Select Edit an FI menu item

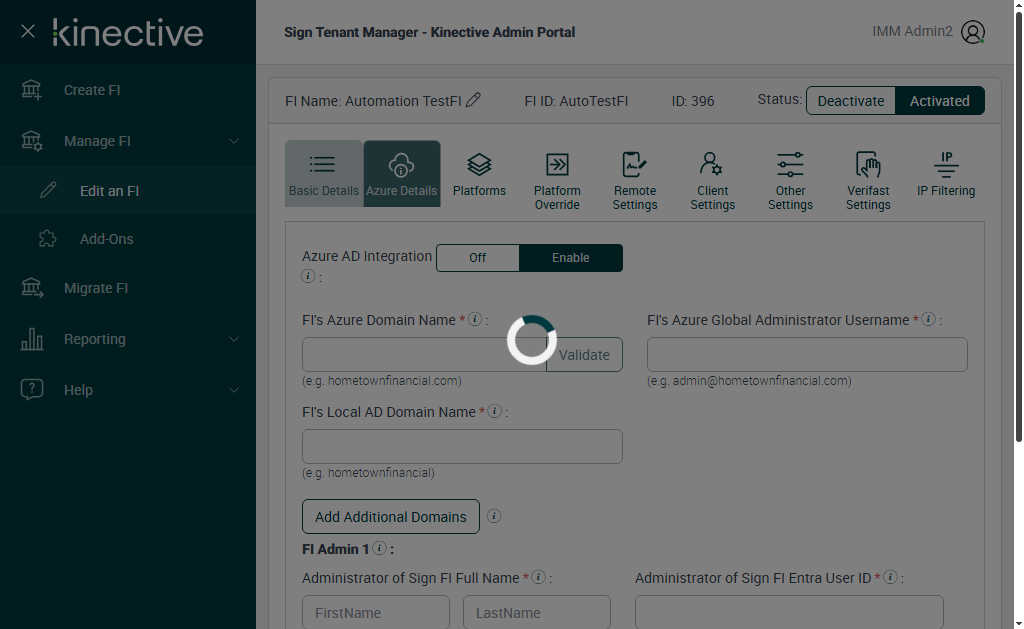pyautogui.click(x=128, y=190)
